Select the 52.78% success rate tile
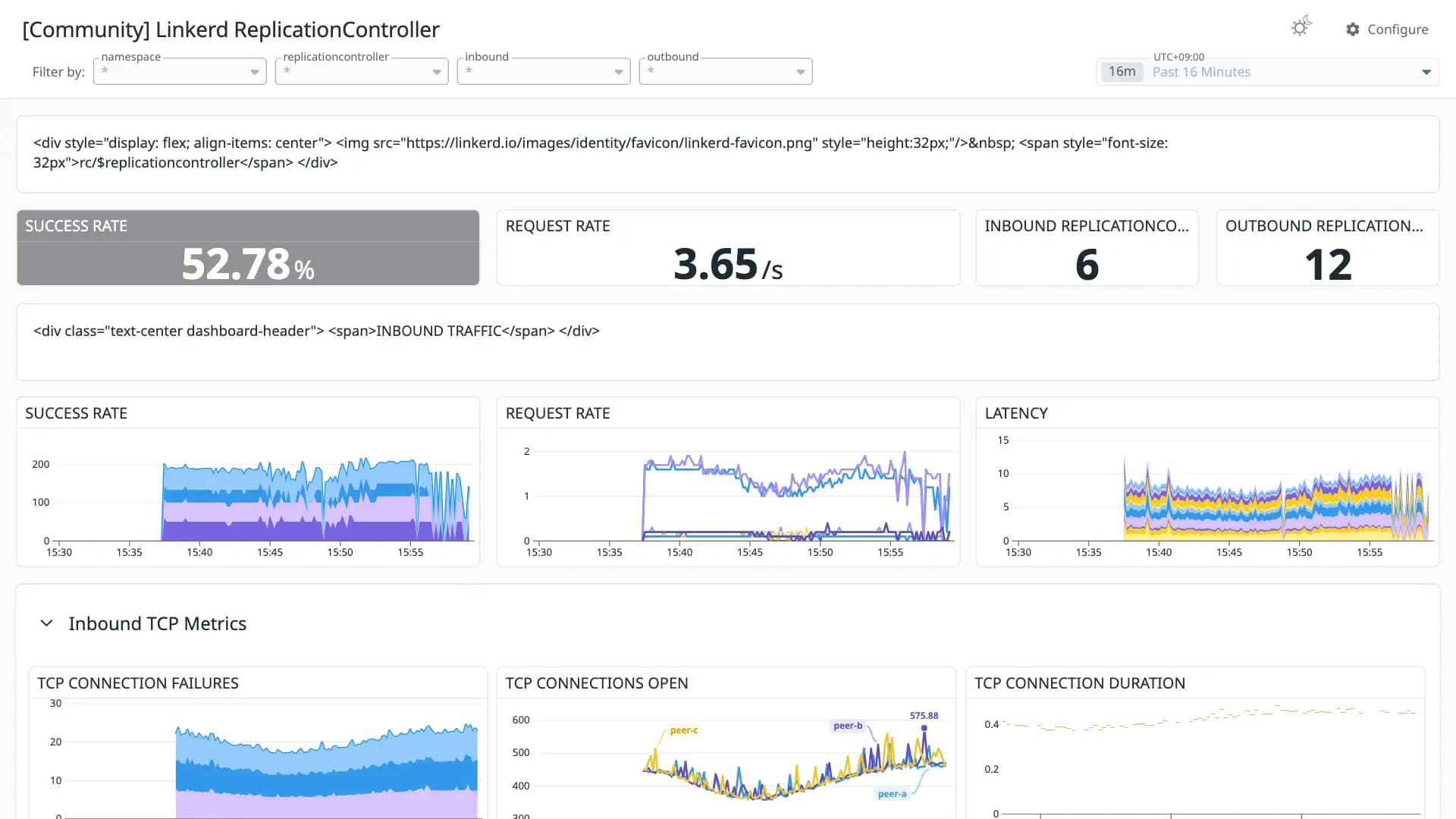 (x=248, y=248)
